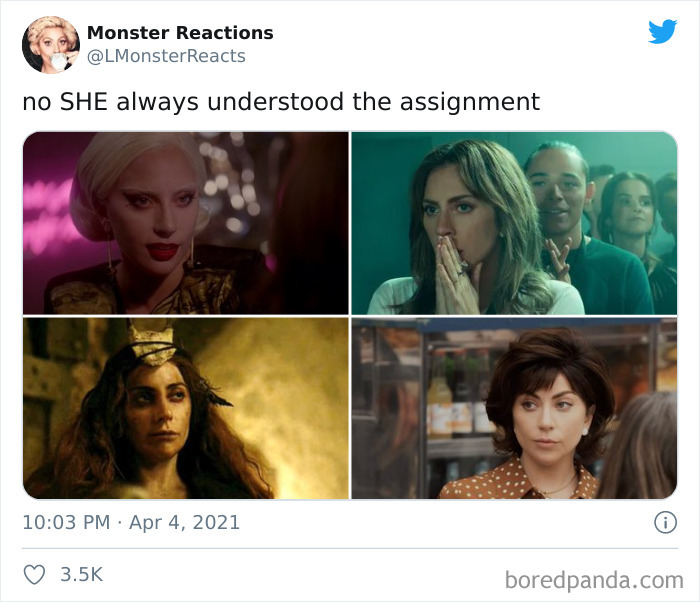Image resolution: width=700 pixels, height=602 pixels.
Task: Open the @LMonsterReacts handle link
Action: 166,56
